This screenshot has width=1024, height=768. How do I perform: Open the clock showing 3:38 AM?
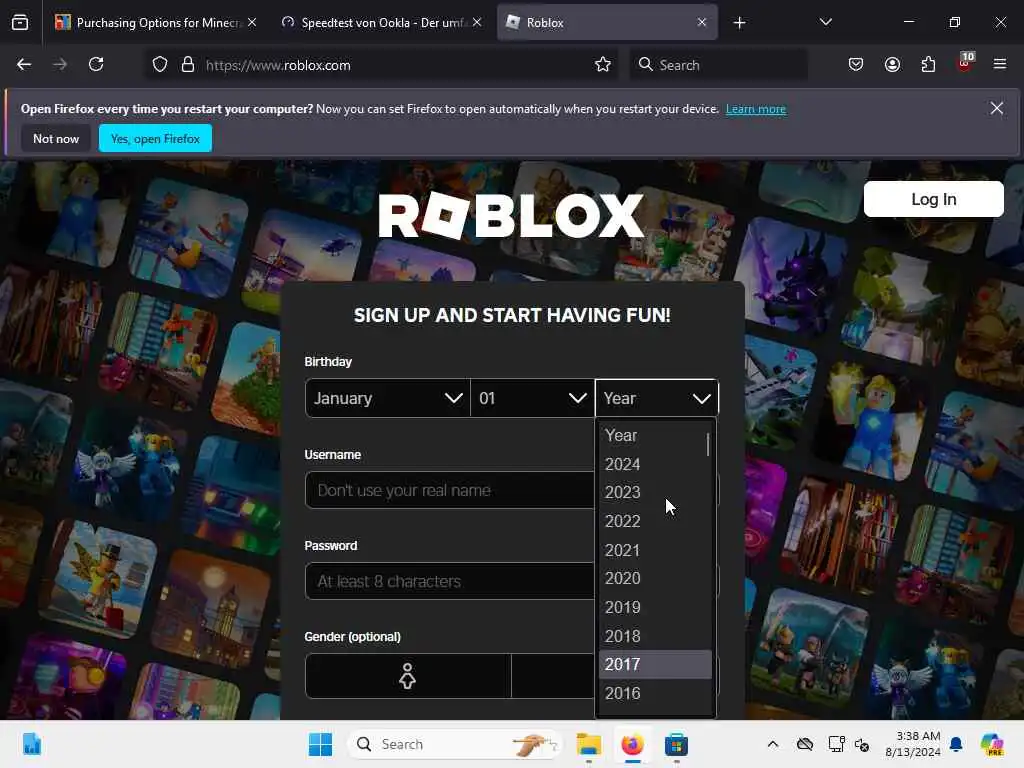click(912, 744)
